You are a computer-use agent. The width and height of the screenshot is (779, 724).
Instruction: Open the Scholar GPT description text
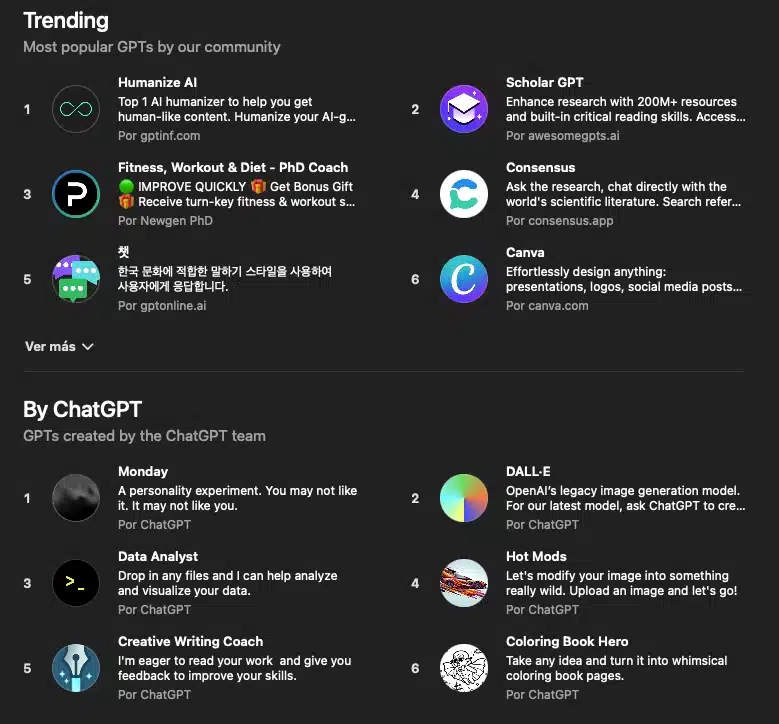click(625, 109)
